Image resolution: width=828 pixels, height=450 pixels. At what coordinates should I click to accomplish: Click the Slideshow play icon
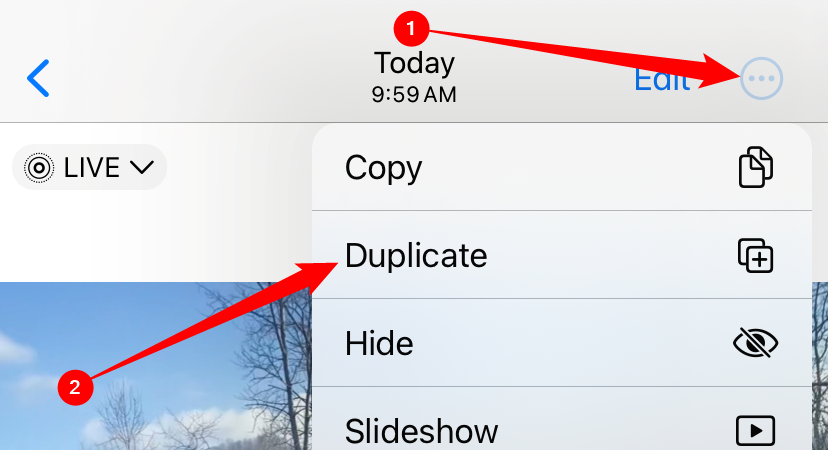(x=756, y=430)
